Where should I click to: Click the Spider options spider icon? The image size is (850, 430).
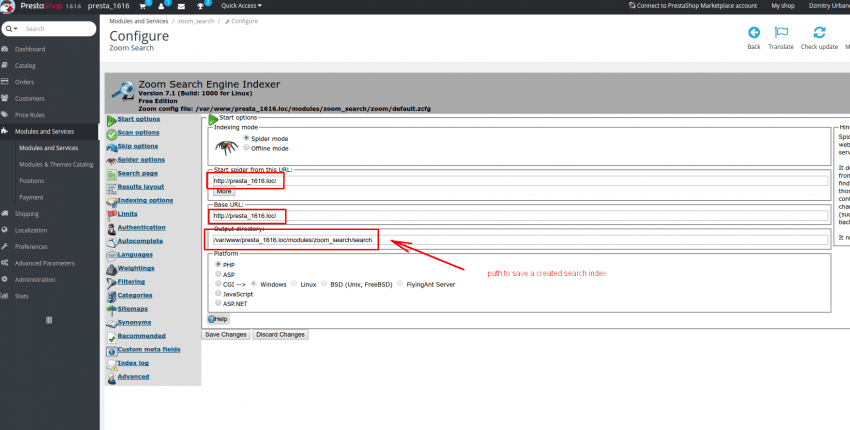click(x=112, y=161)
